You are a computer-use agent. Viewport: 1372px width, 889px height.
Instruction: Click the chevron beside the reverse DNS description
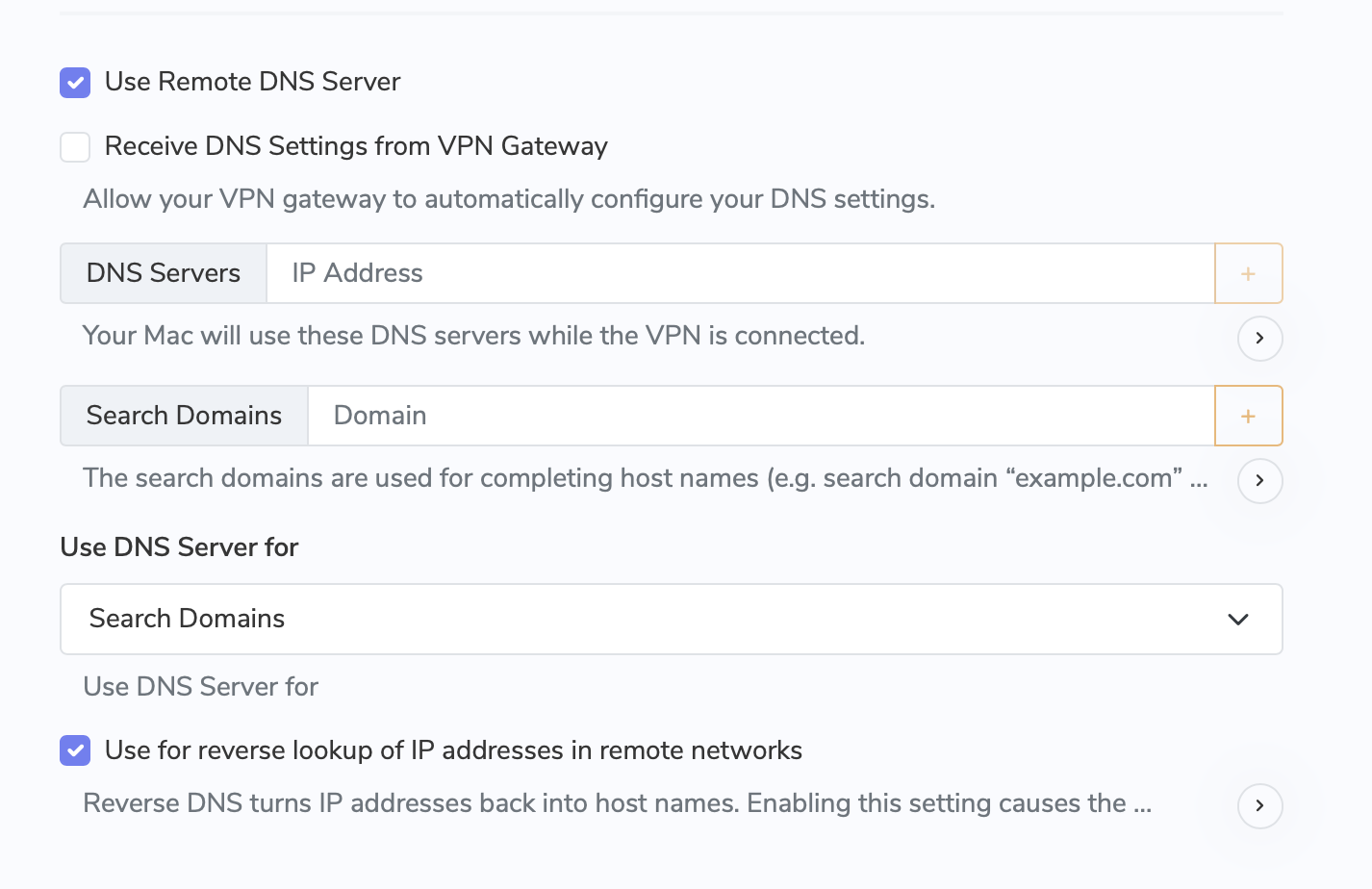[1259, 806]
